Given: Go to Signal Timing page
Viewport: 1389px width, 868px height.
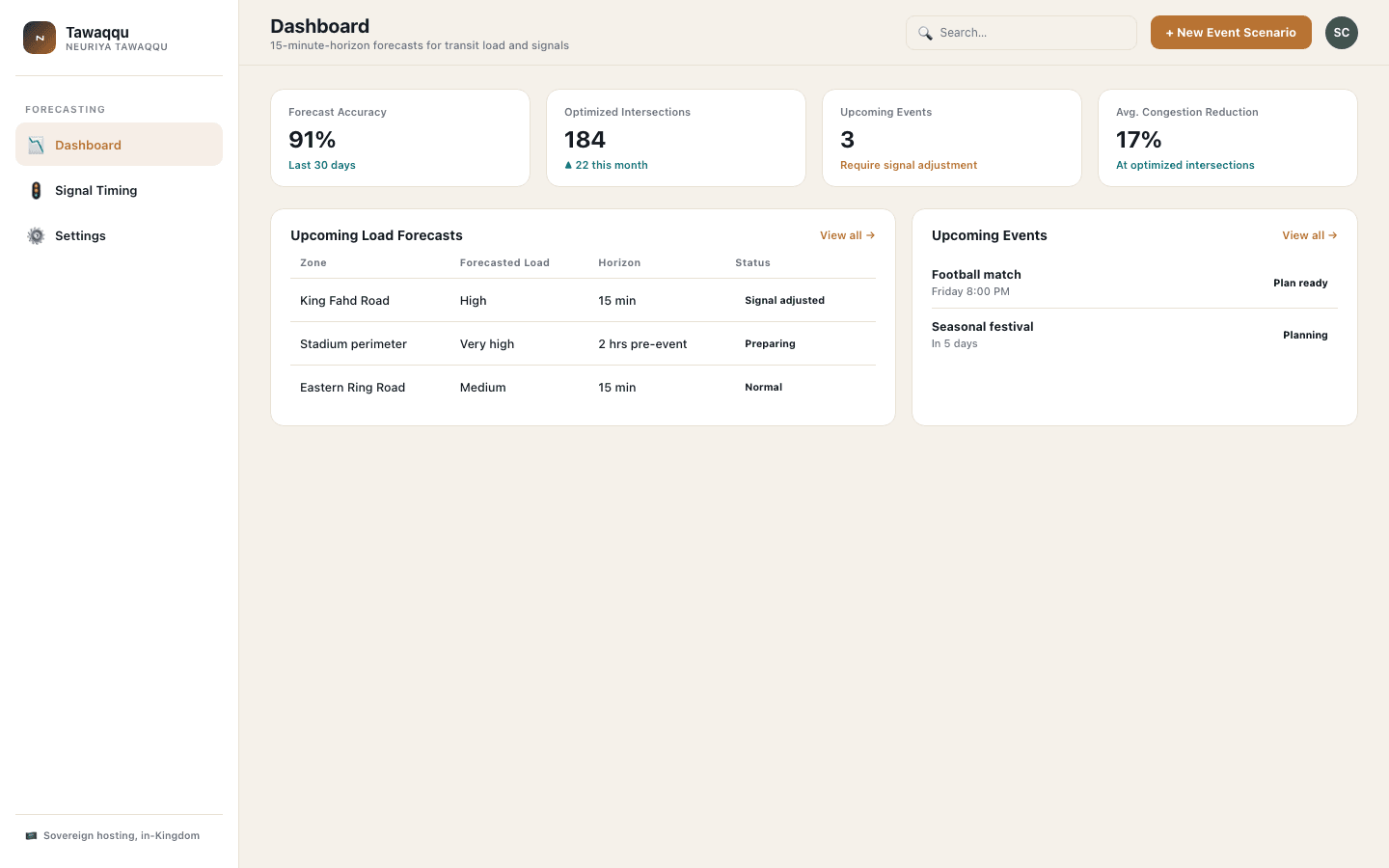Looking at the screenshot, I should (x=119, y=190).
